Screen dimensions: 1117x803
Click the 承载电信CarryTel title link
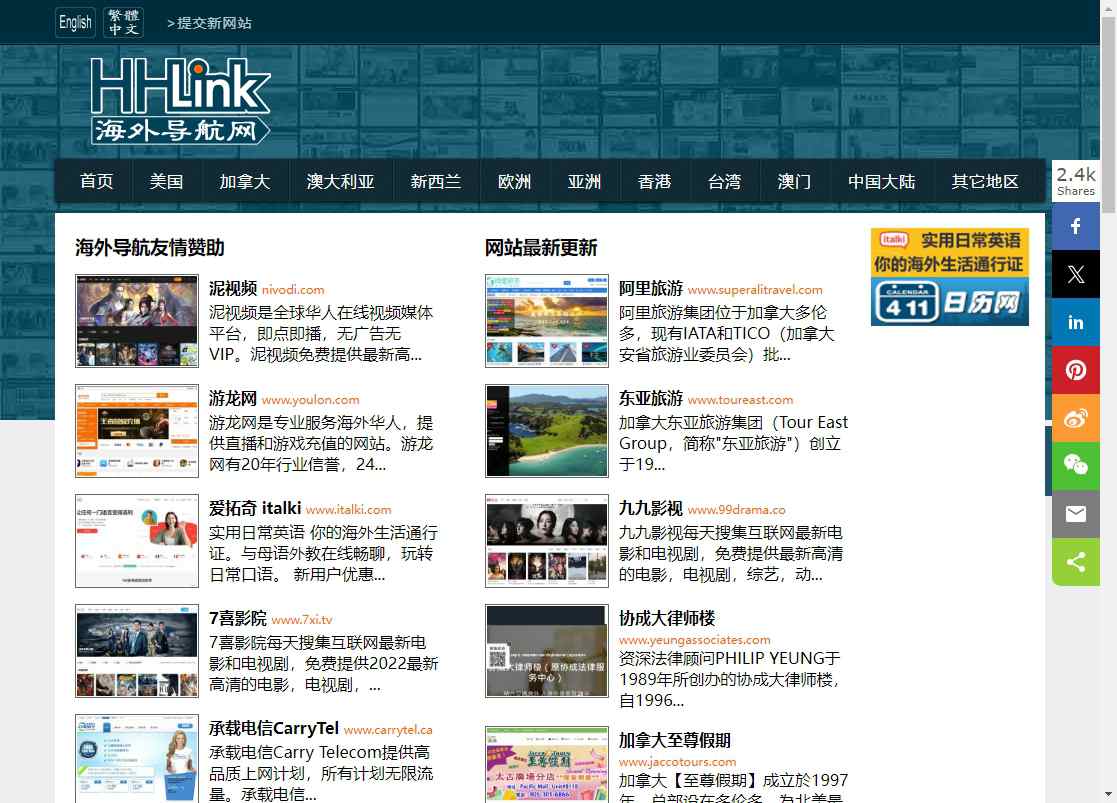pos(274,728)
